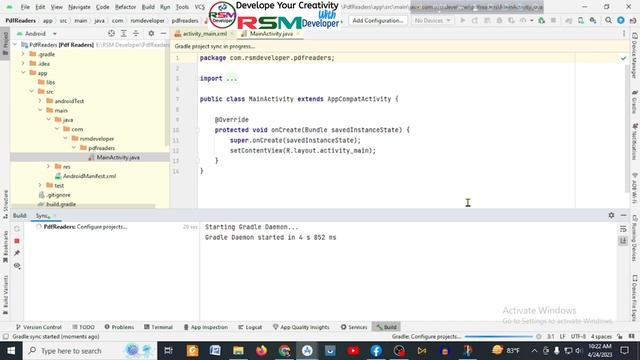Open the Notifications side tool window
This screenshot has height=360, width=640.
pyautogui.click(x=635, y=143)
